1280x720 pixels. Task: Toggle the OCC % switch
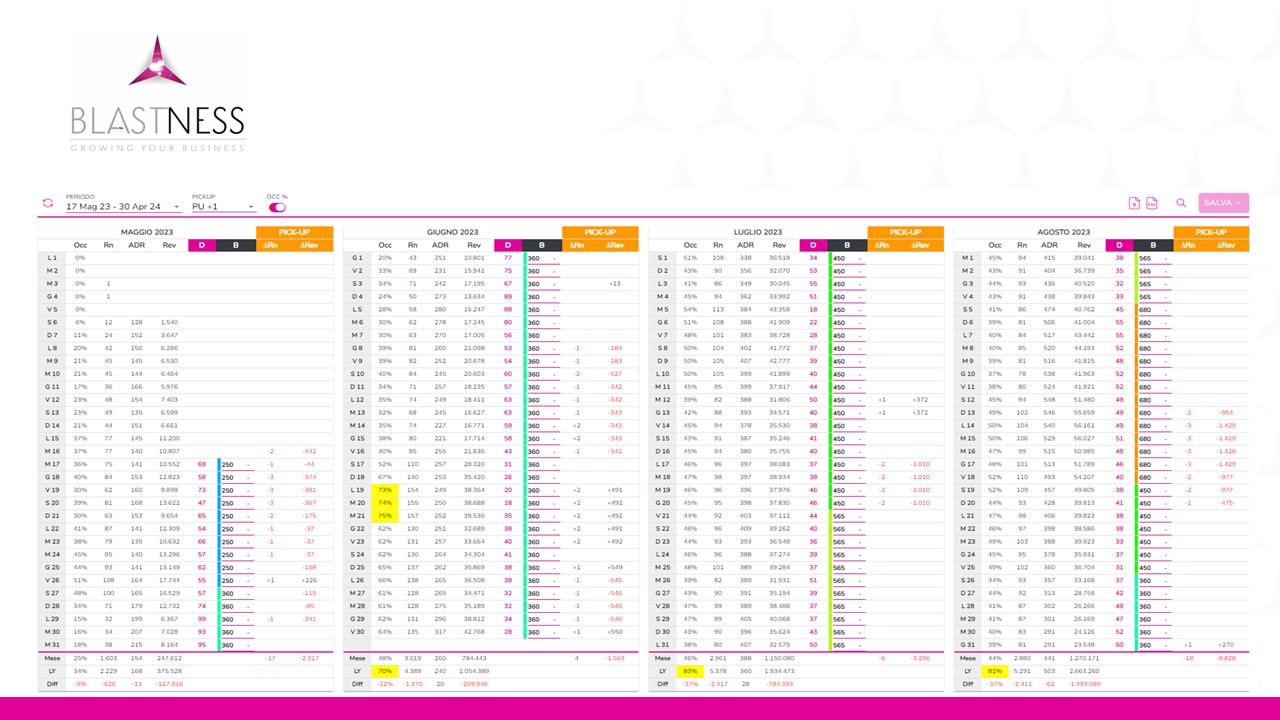[x=277, y=207]
